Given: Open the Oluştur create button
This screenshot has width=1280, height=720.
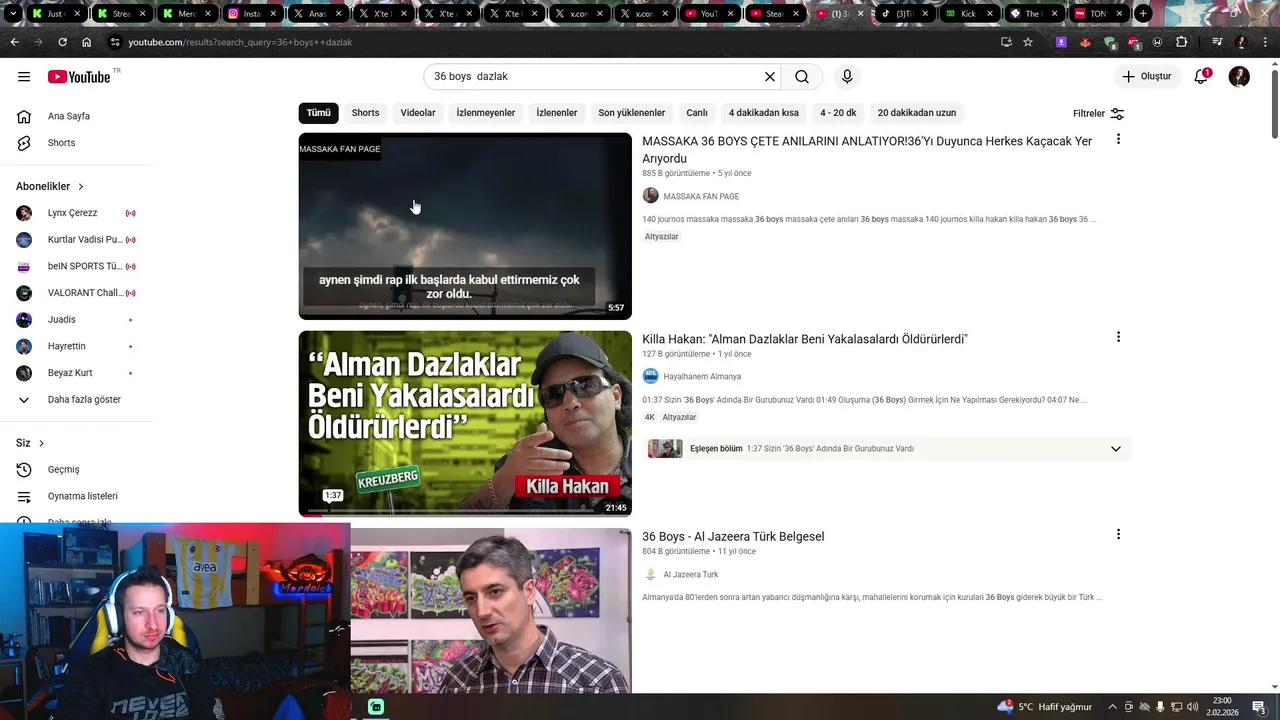Looking at the screenshot, I should point(1146,77).
